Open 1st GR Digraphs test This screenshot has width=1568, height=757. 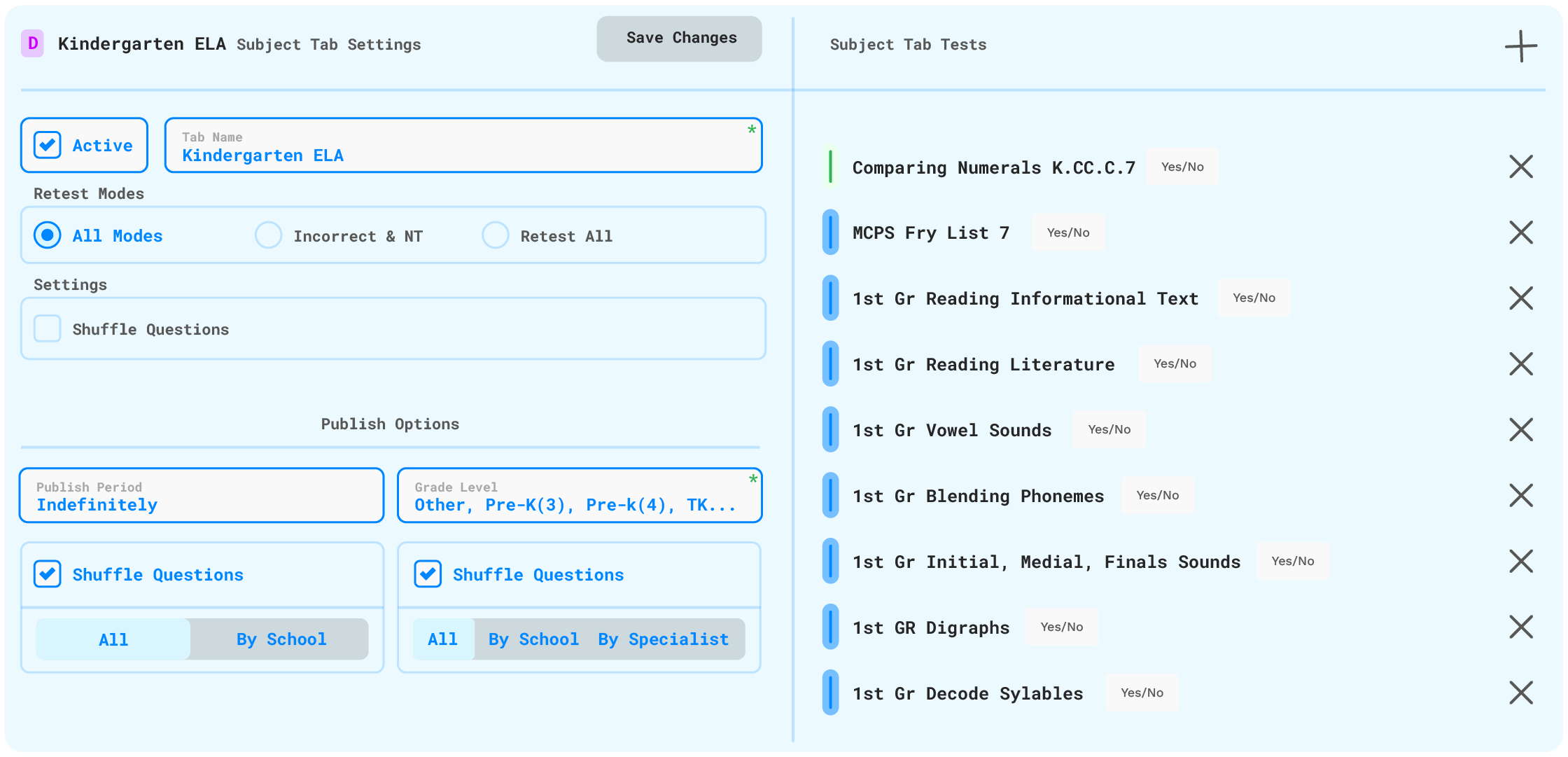[931, 628]
